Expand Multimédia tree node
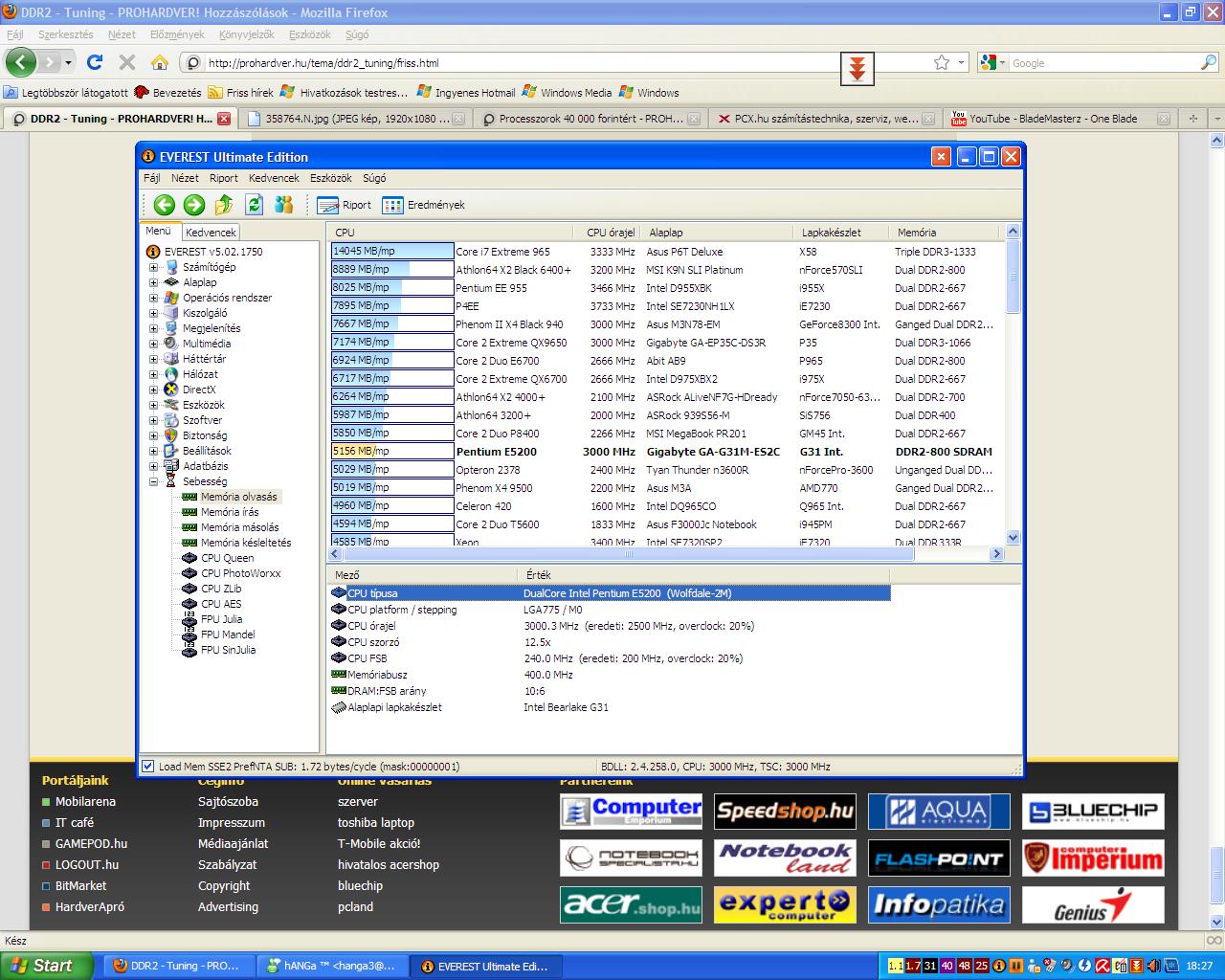 pyautogui.click(x=153, y=344)
